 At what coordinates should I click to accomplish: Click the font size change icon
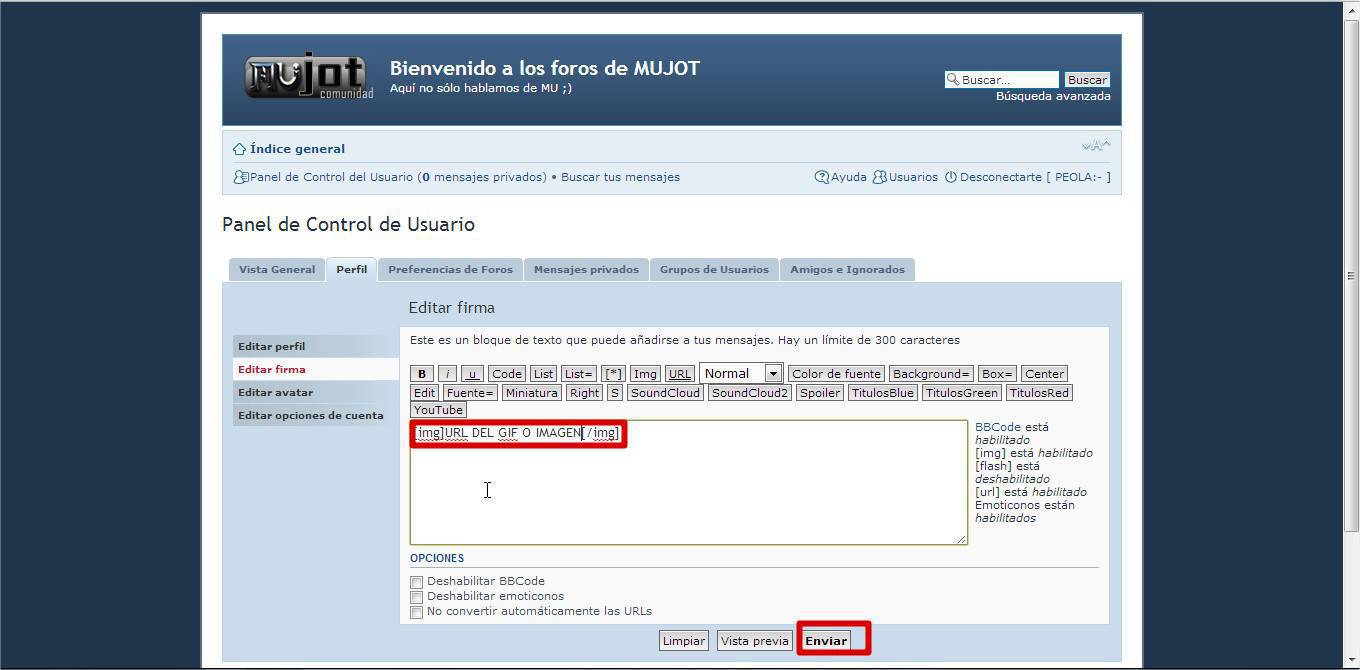(x=1095, y=146)
